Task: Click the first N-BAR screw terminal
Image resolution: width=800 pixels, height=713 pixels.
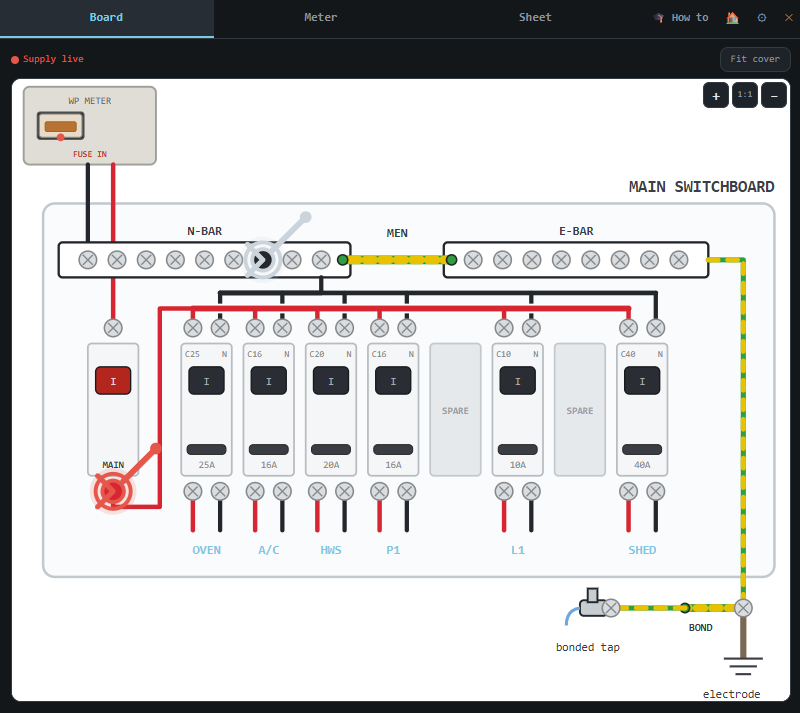Action: point(88,260)
